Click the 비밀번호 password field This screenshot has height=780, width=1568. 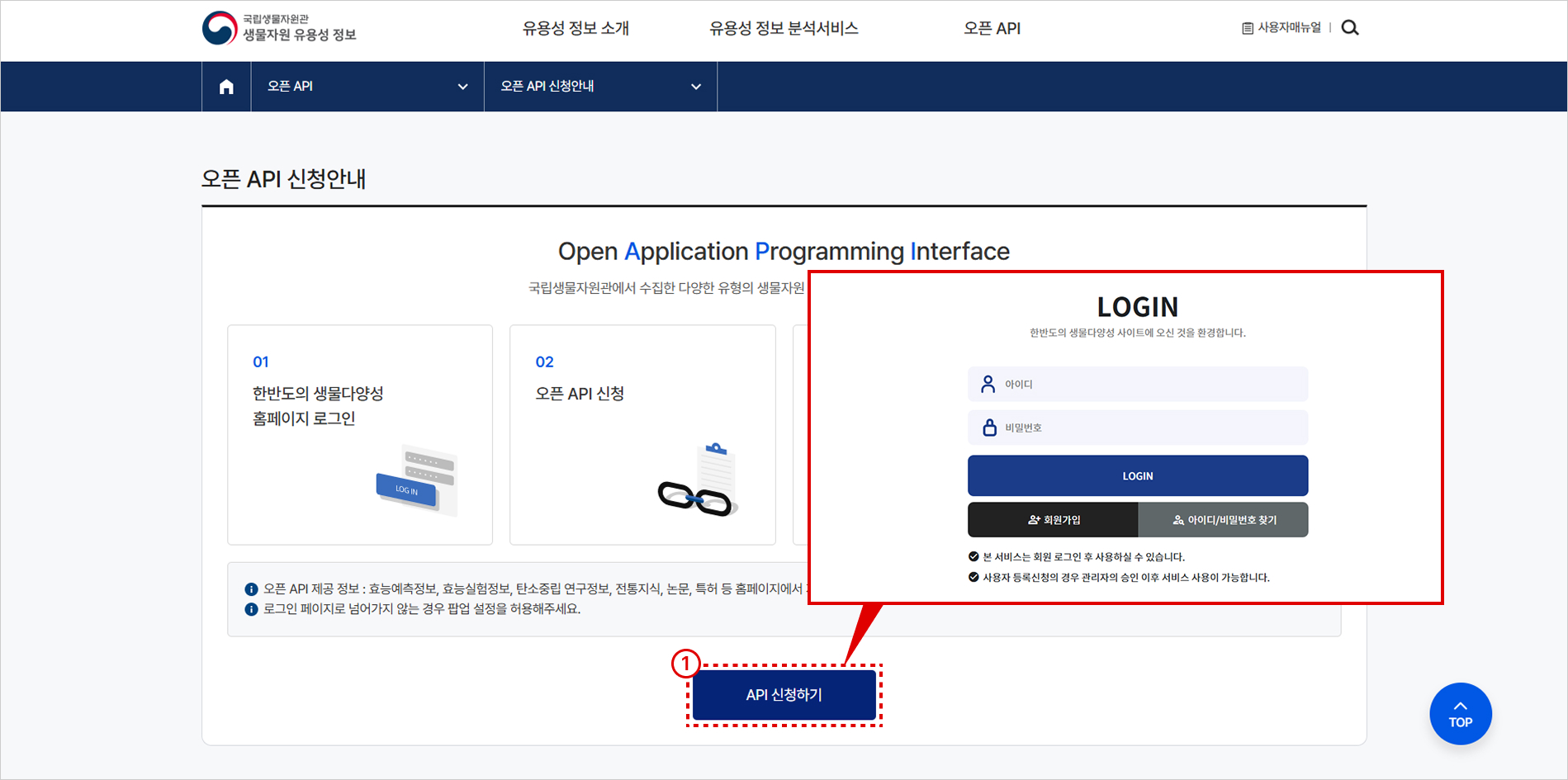click(x=1137, y=427)
